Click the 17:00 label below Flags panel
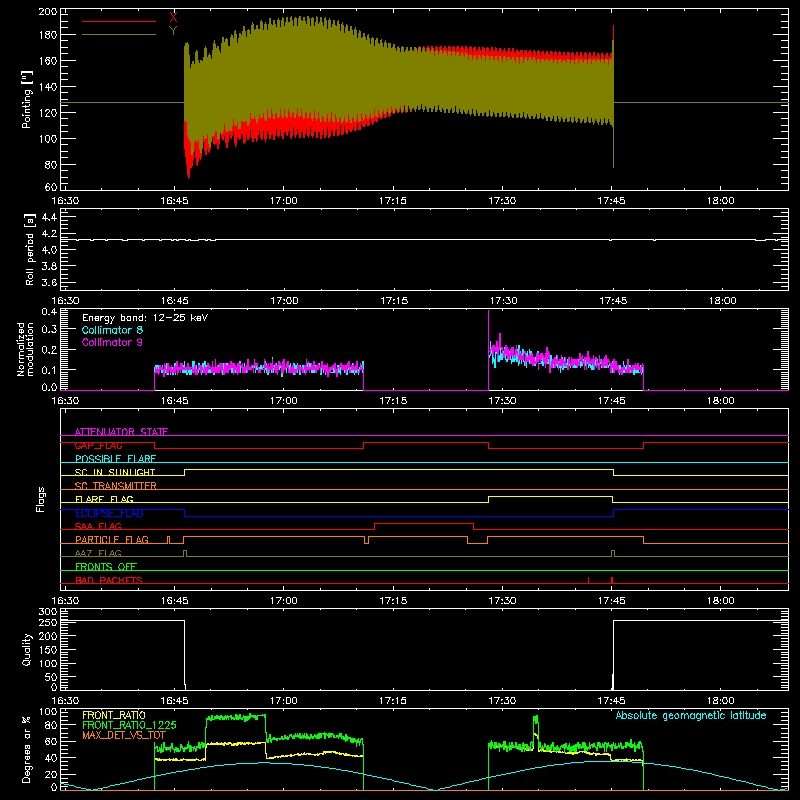 coord(284,601)
